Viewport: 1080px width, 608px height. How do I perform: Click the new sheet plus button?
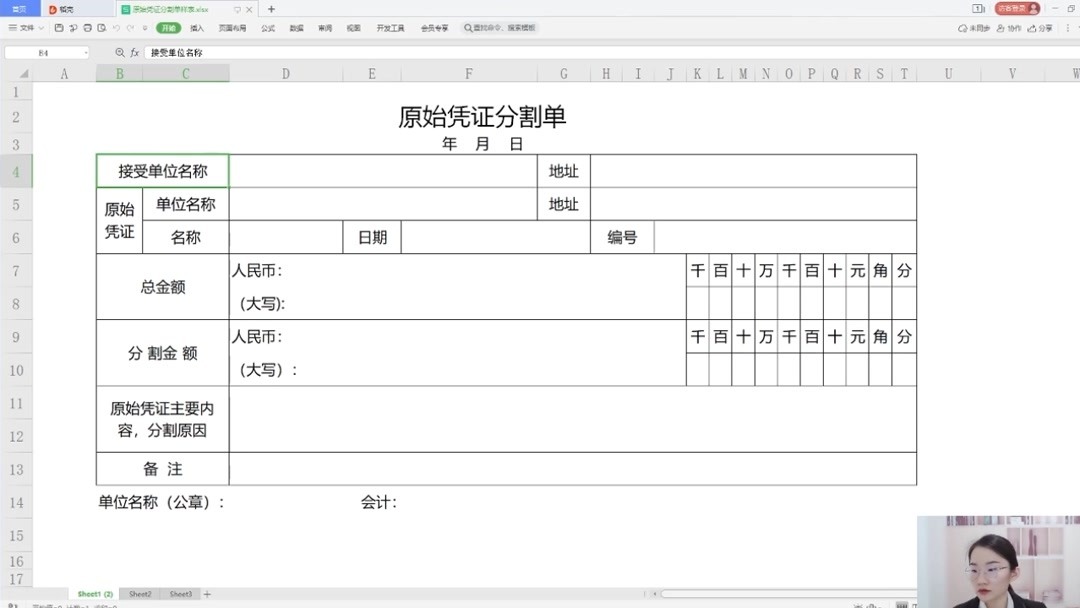pyautogui.click(x=206, y=593)
